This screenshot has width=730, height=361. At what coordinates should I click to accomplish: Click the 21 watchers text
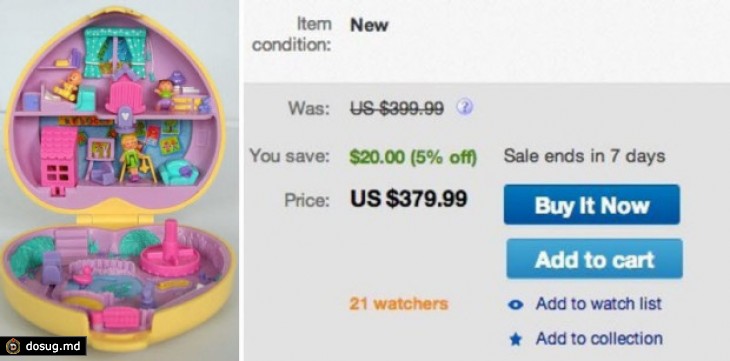[399, 304]
